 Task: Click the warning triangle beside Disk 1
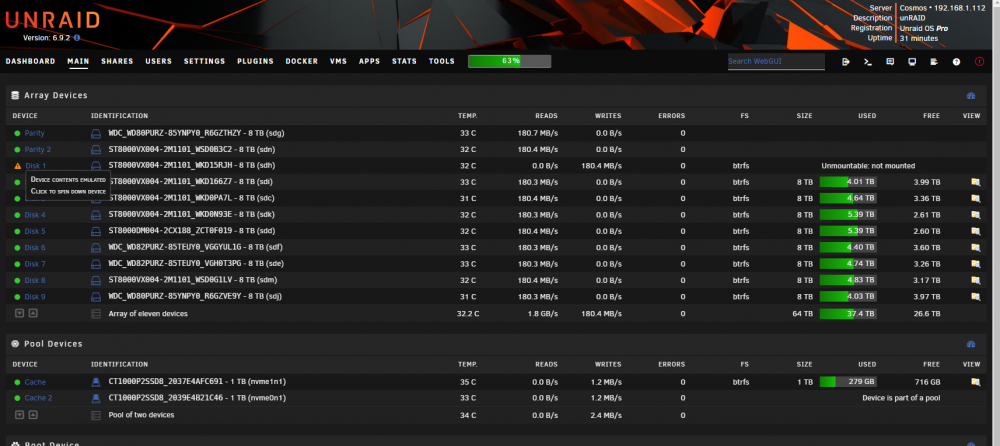coord(17,166)
